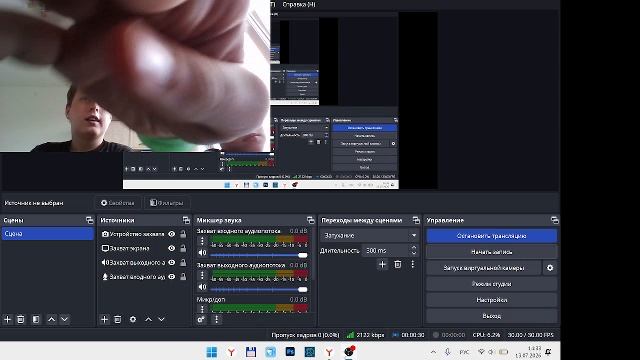Open Photoshop from the taskbar
The height and width of the screenshot is (360, 640).
[290, 351]
